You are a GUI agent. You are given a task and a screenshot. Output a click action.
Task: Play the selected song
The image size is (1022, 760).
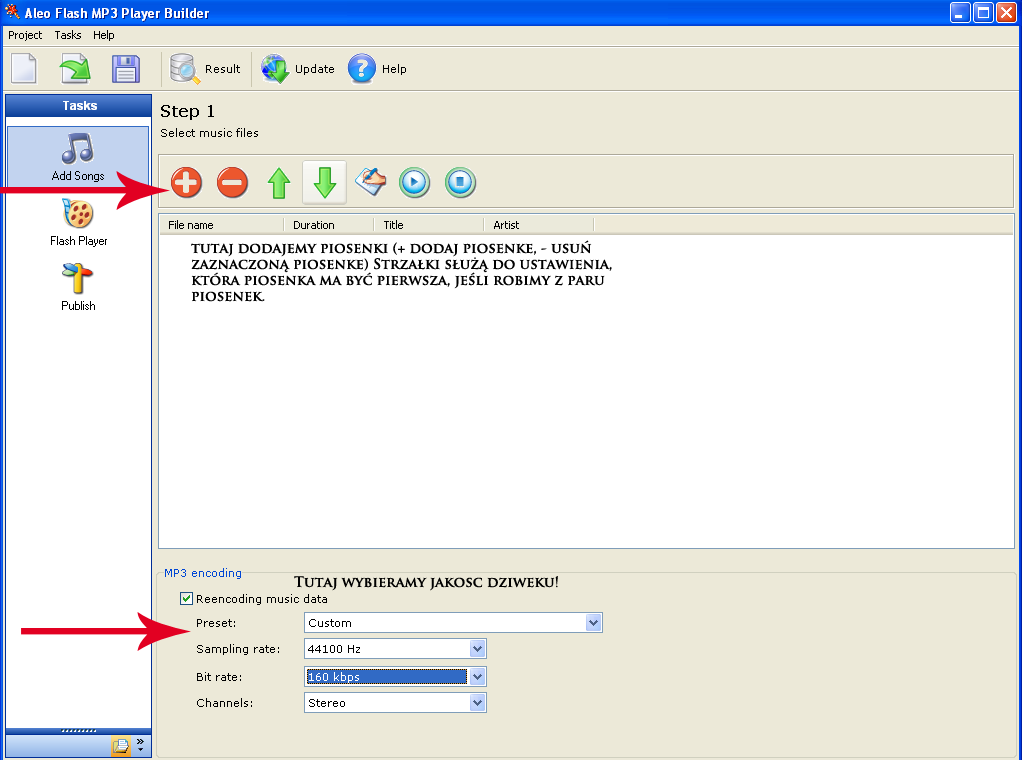point(415,182)
